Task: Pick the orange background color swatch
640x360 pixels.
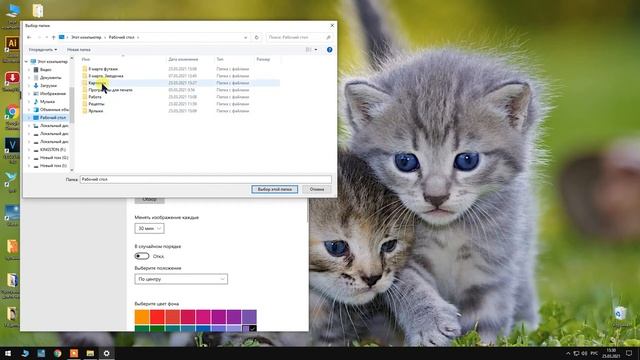Action: [142, 317]
